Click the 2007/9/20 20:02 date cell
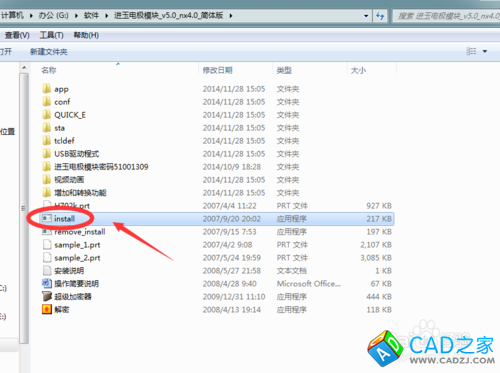This screenshot has width=500, height=373. pos(232,219)
